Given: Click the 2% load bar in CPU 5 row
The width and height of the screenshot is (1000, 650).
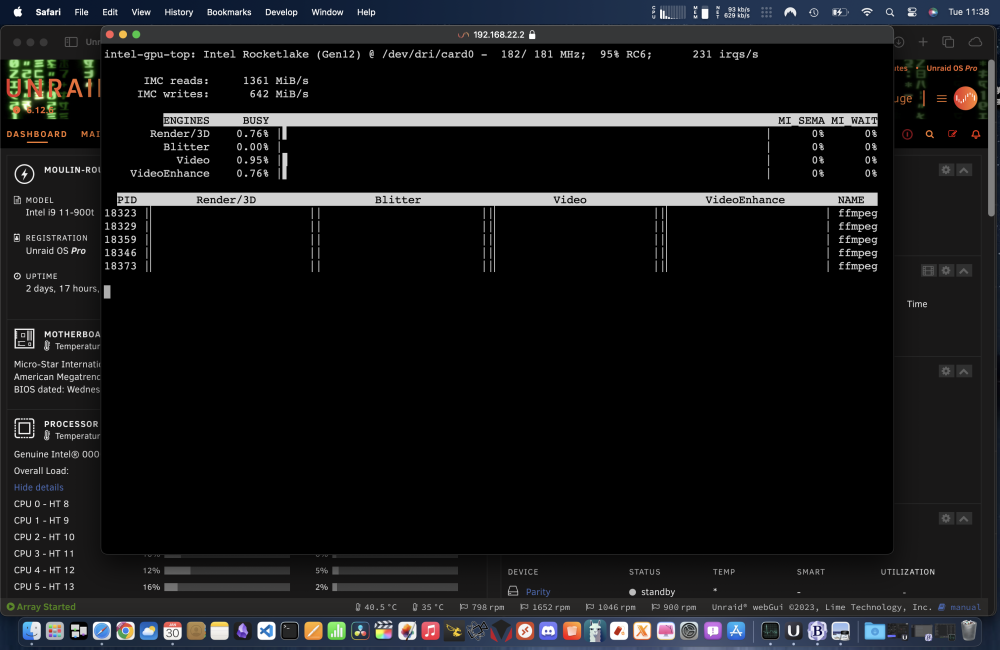Looking at the screenshot, I should (395, 587).
